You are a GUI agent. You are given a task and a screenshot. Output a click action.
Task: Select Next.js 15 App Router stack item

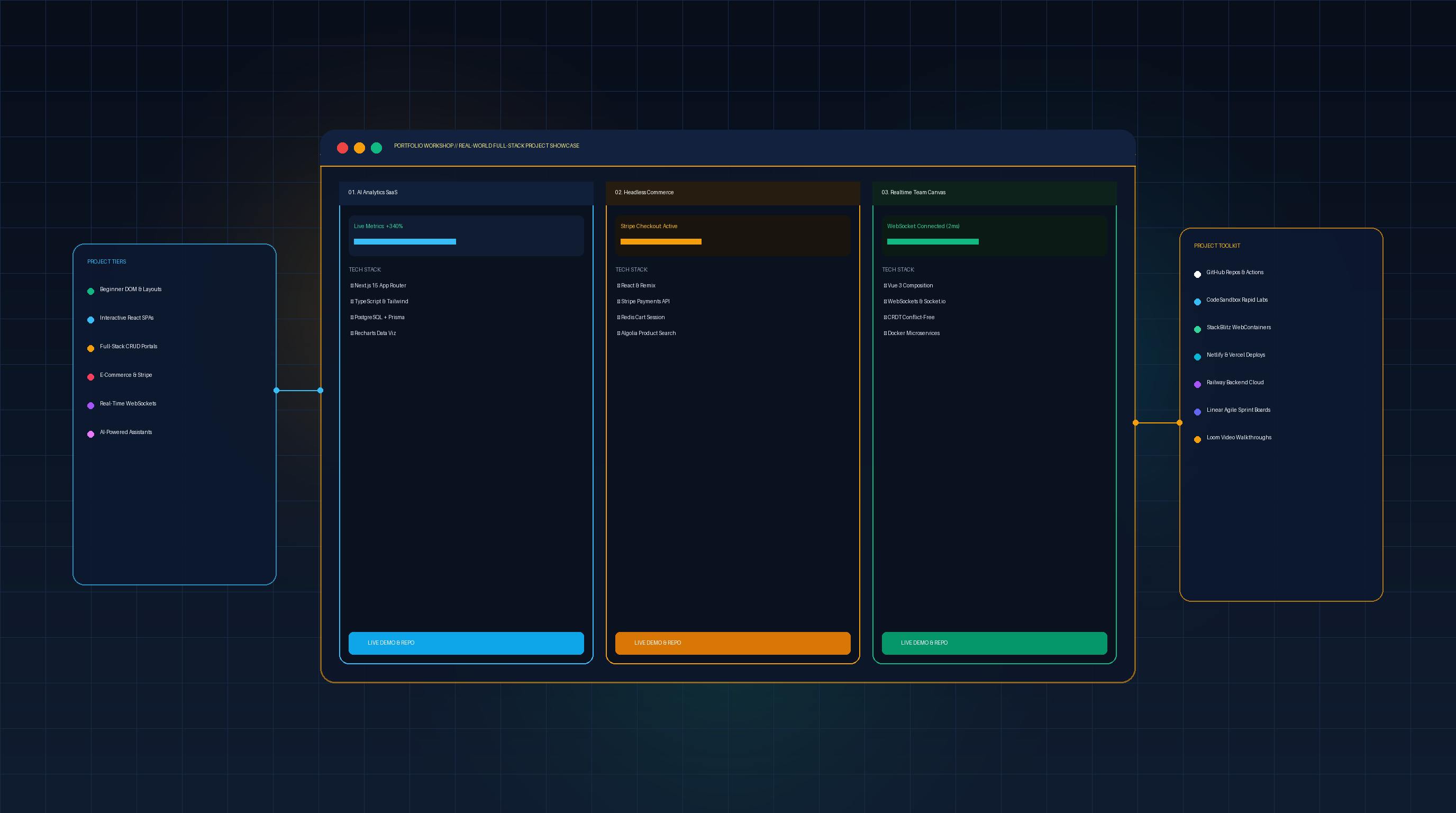[378, 285]
